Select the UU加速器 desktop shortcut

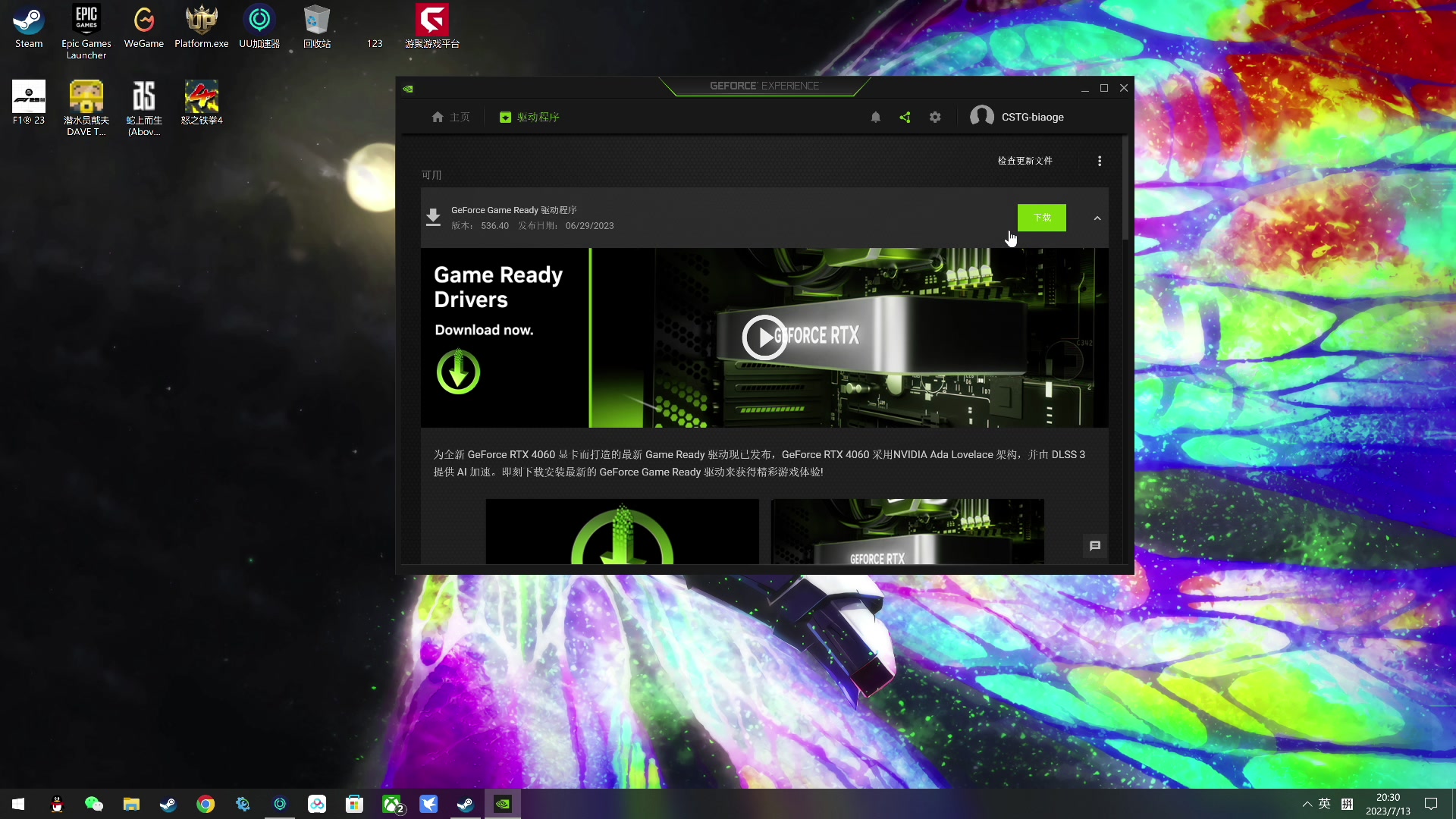259,27
